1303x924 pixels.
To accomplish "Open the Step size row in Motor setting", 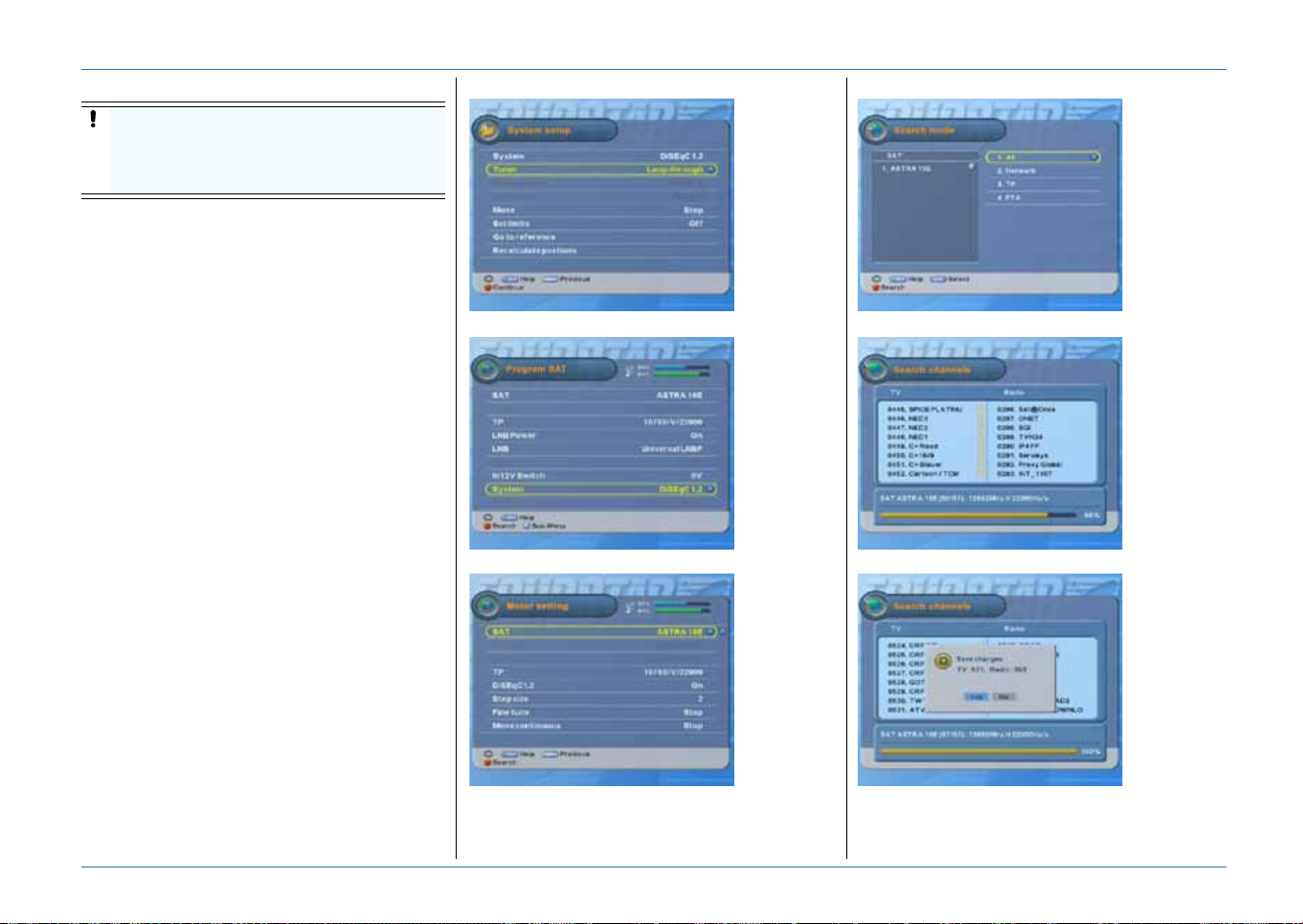I will point(600,698).
